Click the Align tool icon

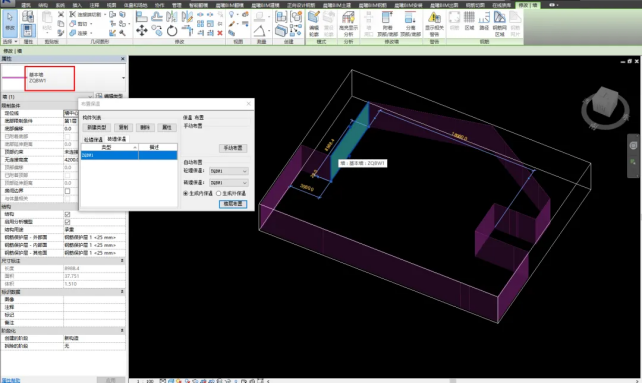pyautogui.click(x=141, y=17)
